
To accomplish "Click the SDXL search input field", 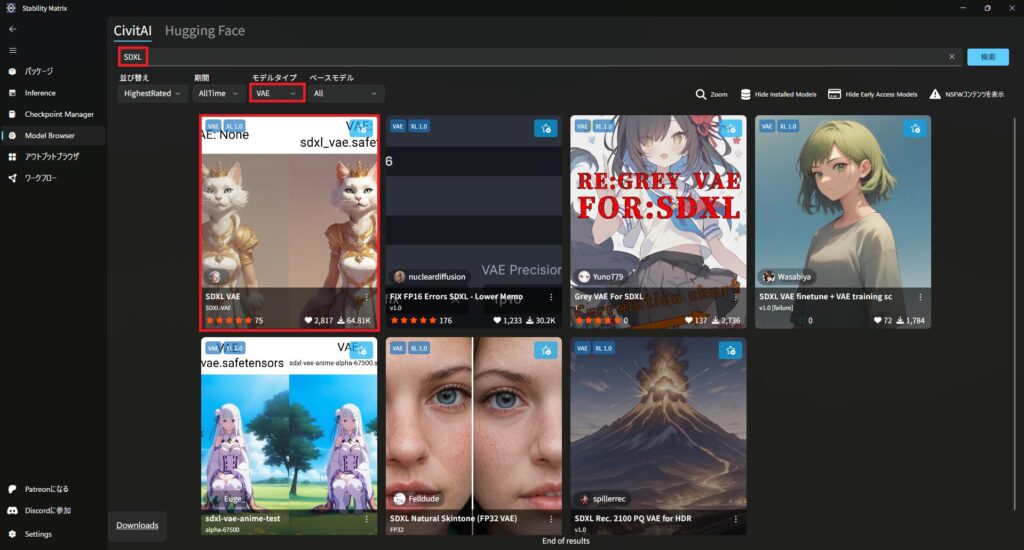I will 539,57.
